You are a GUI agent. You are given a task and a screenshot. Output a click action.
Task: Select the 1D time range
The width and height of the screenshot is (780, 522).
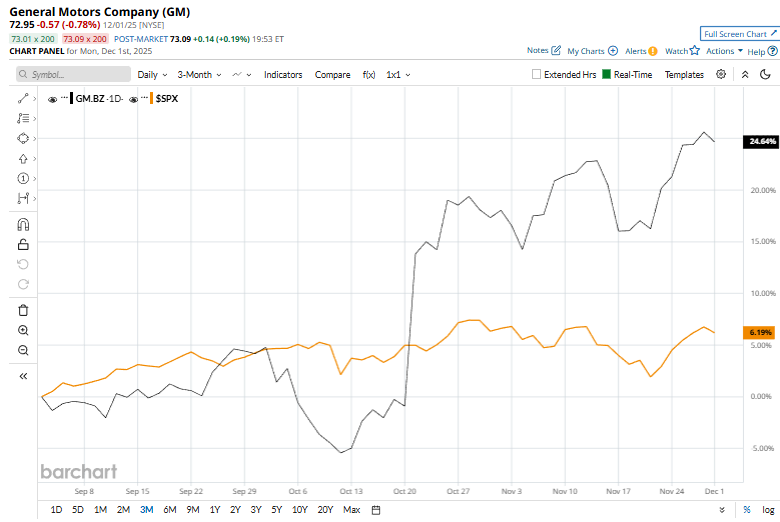[56, 510]
